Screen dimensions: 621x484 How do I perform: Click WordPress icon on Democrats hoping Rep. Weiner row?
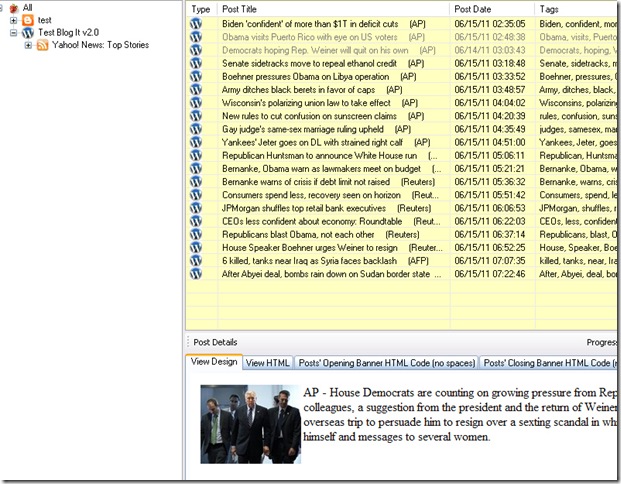196,50
